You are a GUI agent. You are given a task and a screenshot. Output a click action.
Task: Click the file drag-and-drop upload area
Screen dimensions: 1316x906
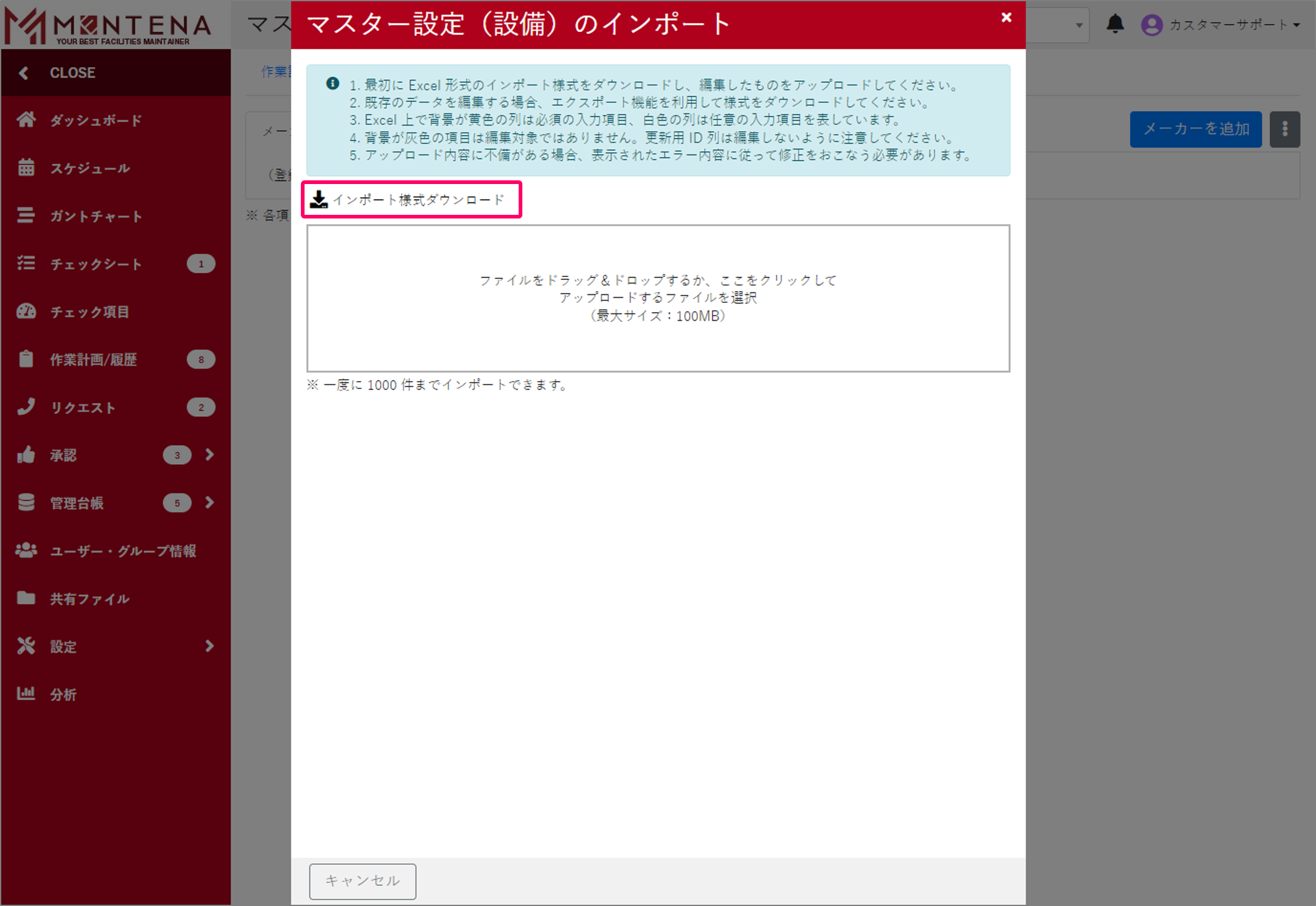click(x=658, y=298)
